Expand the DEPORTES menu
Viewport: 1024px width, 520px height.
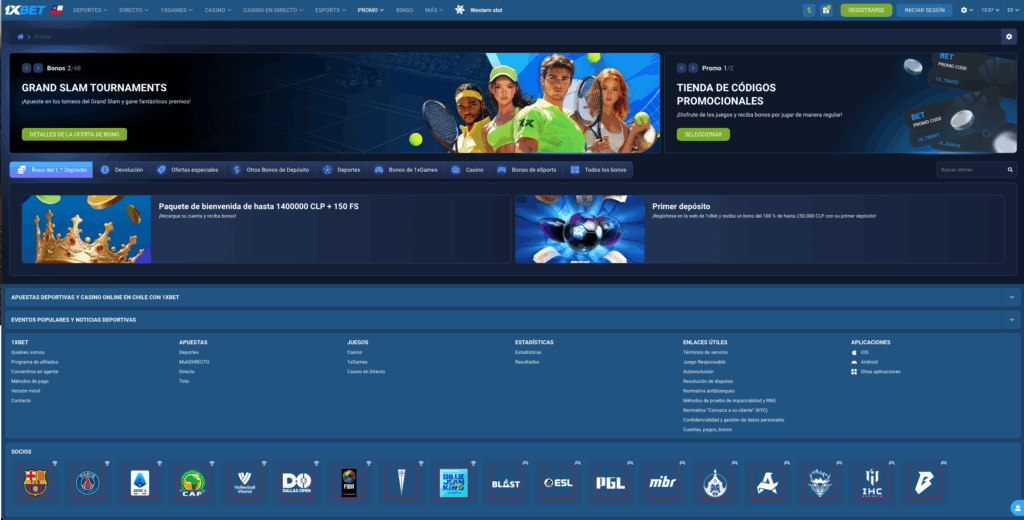click(x=90, y=10)
